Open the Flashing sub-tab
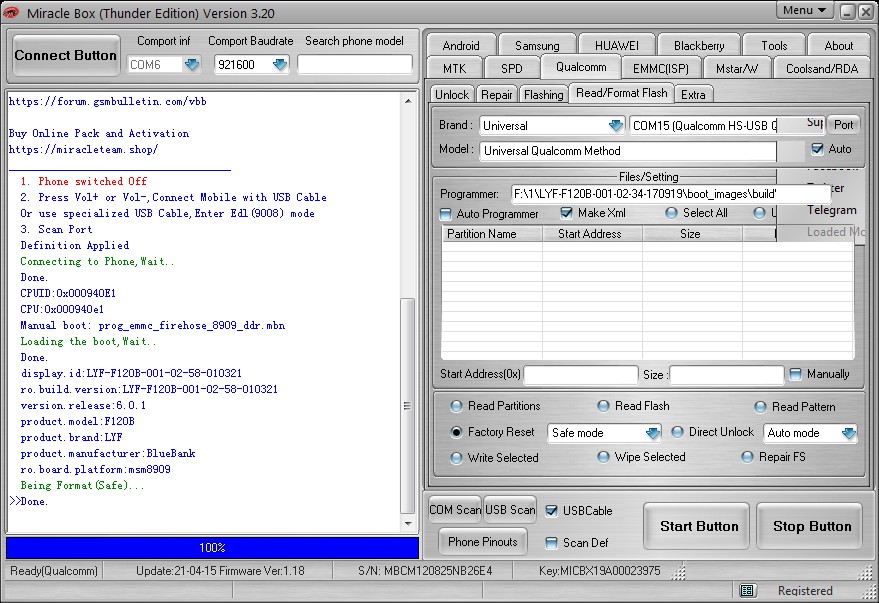 543,94
